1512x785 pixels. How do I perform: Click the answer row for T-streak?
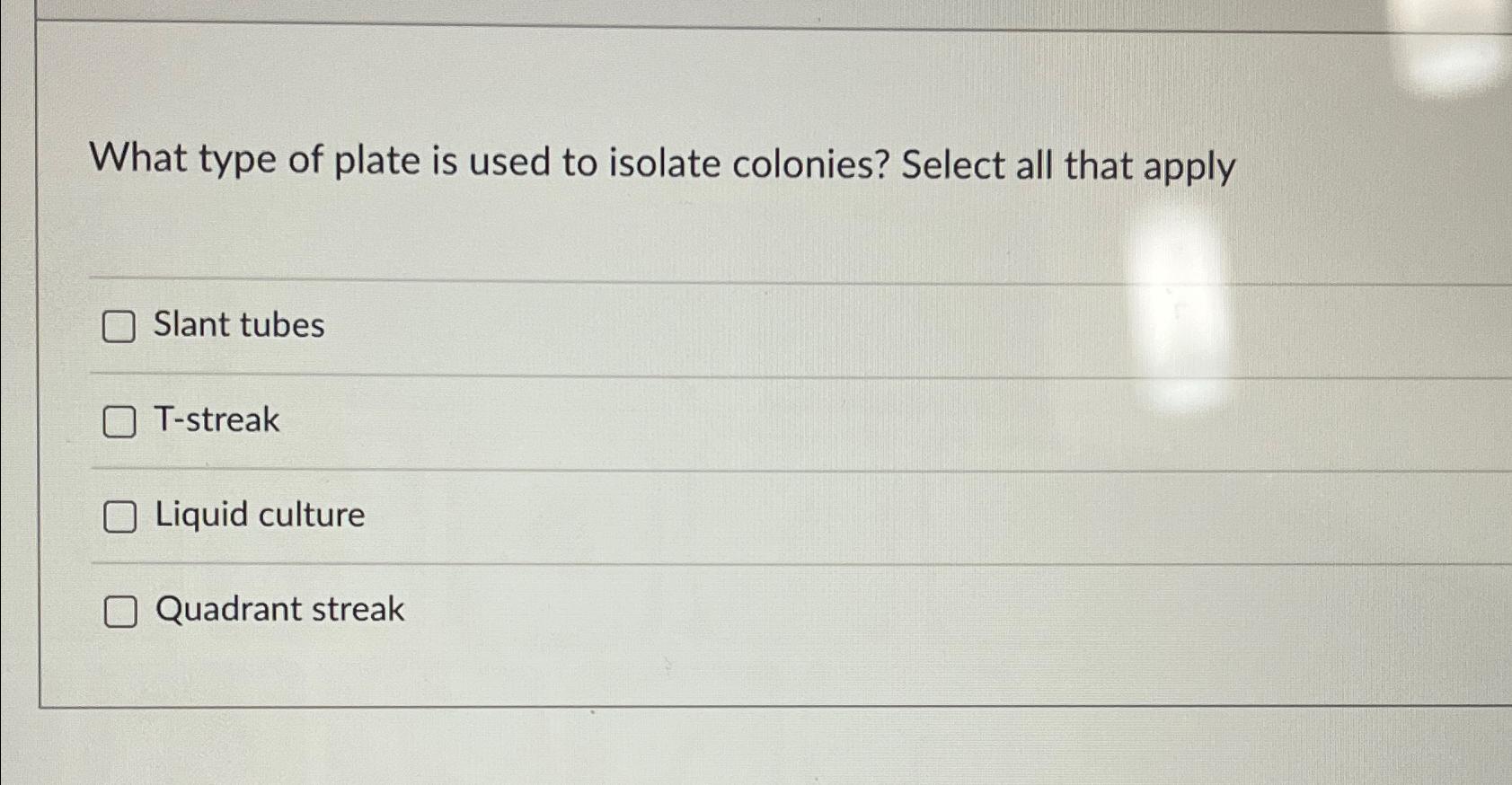point(539,420)
